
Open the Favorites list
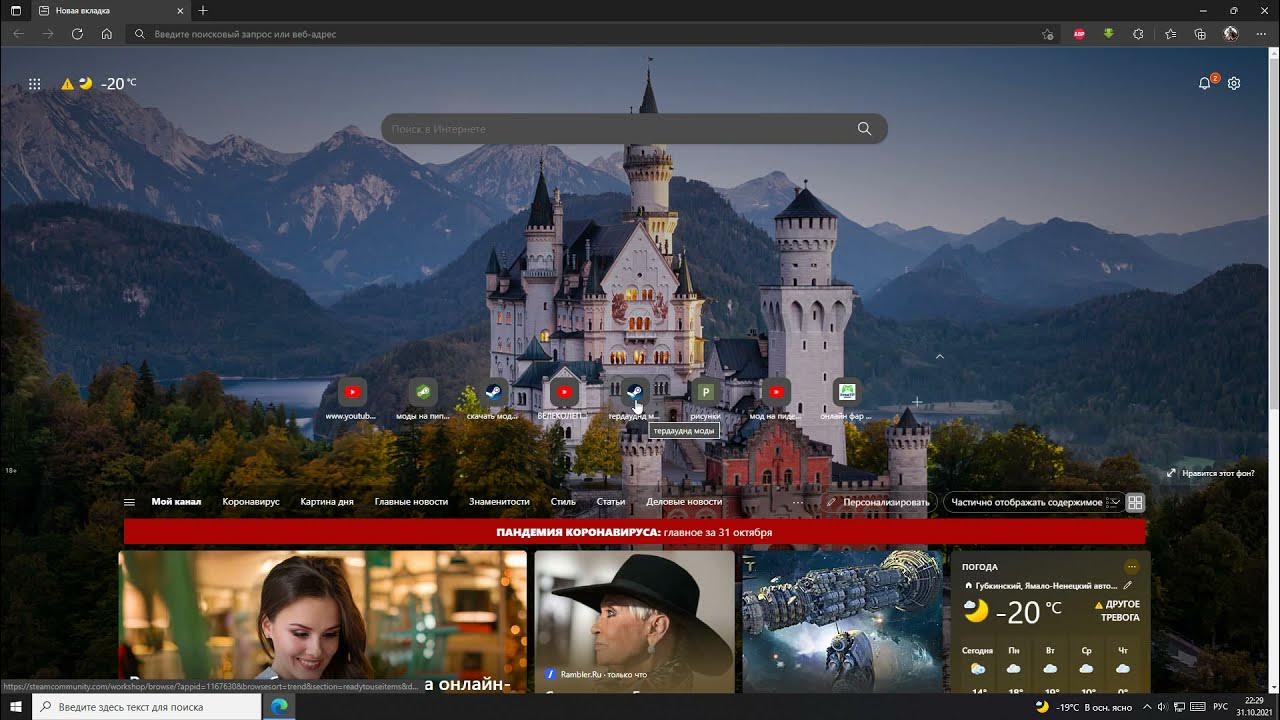coord(1171,34)
